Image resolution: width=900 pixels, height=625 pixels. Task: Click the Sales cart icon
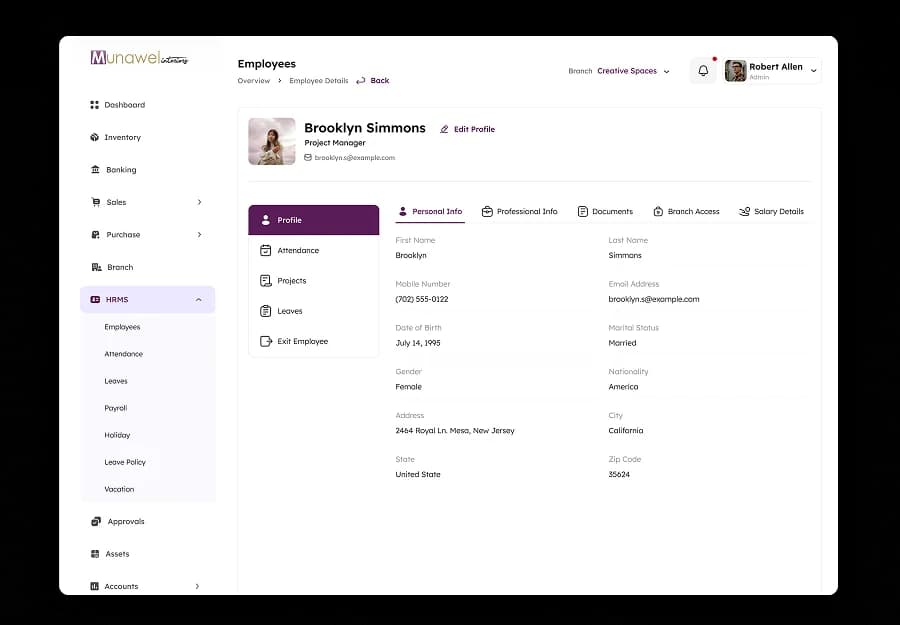(95, 202)
